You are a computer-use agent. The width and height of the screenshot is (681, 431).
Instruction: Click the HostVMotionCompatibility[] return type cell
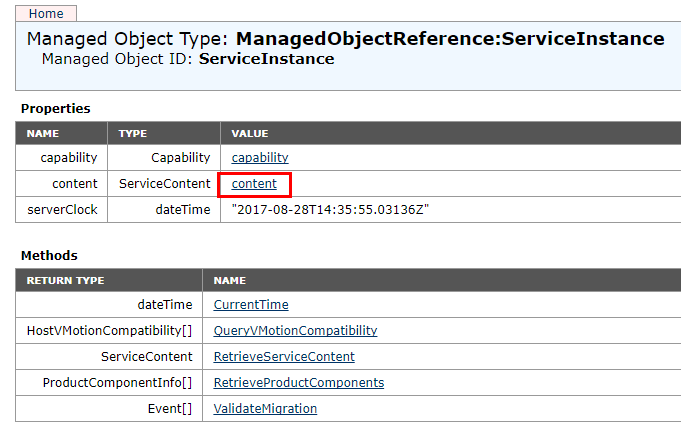point(109,330)
